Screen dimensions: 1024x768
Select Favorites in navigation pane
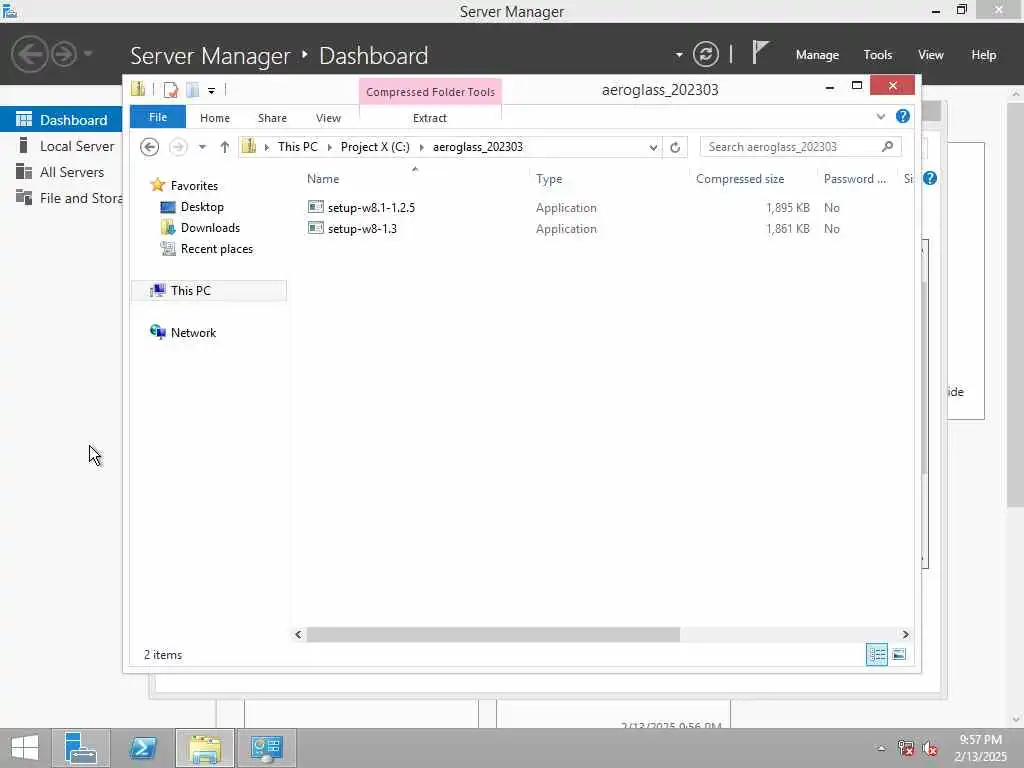[x=194, y=185]
